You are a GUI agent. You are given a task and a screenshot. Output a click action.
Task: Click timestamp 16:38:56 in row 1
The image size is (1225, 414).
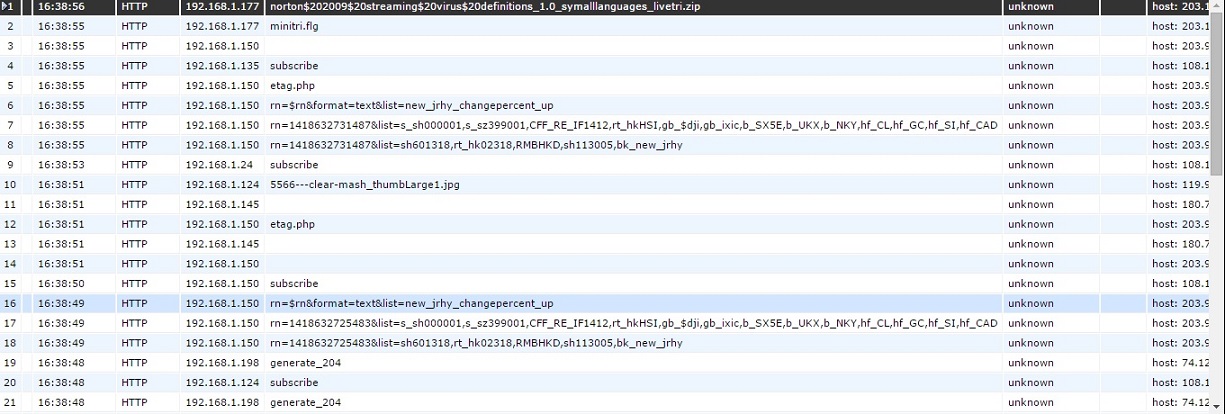click(x=59, y=6)
